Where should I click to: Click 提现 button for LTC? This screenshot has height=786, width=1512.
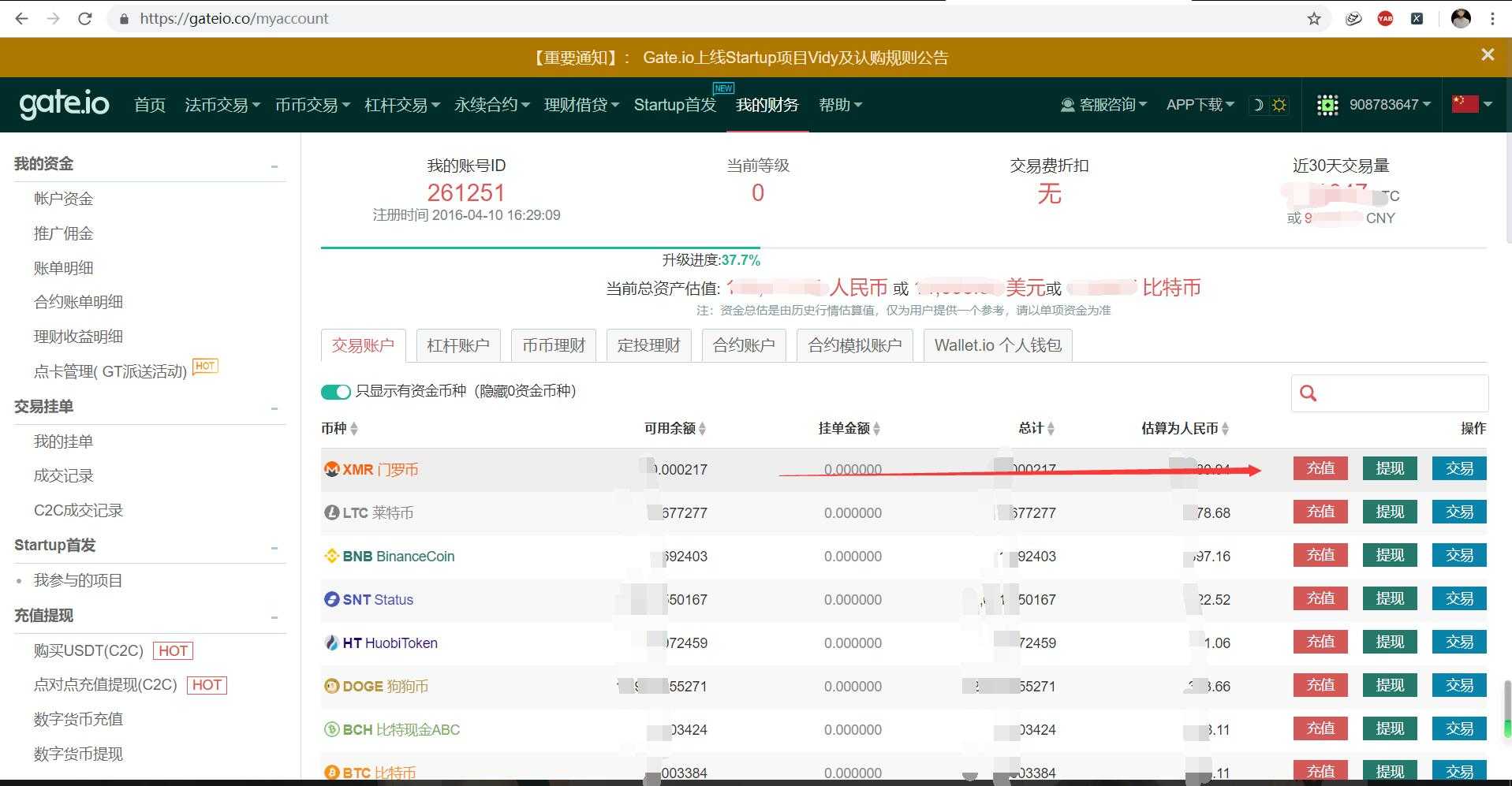(1390, 512)
